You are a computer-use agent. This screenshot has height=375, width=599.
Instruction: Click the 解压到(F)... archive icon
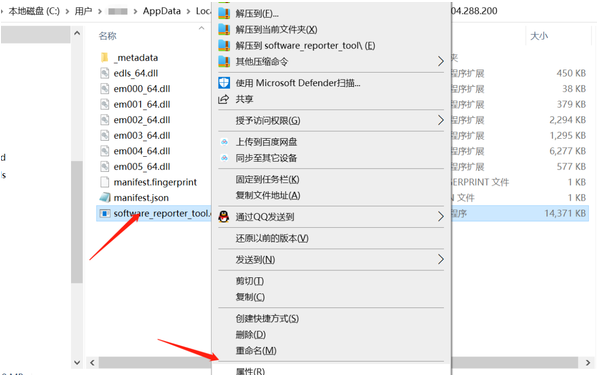point(224,13)
